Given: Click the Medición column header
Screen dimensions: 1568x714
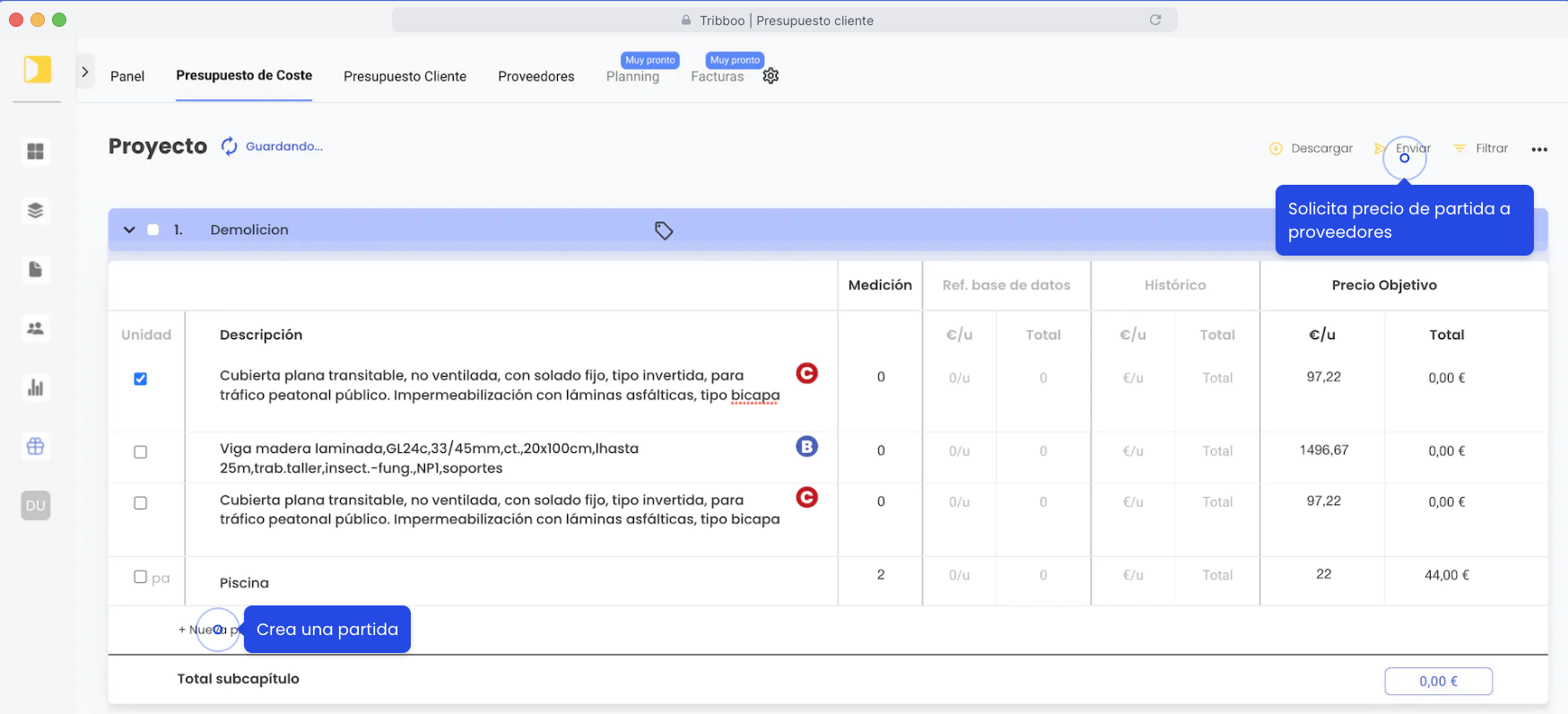Looking at the screenshot, I should [x=880, y=285].
